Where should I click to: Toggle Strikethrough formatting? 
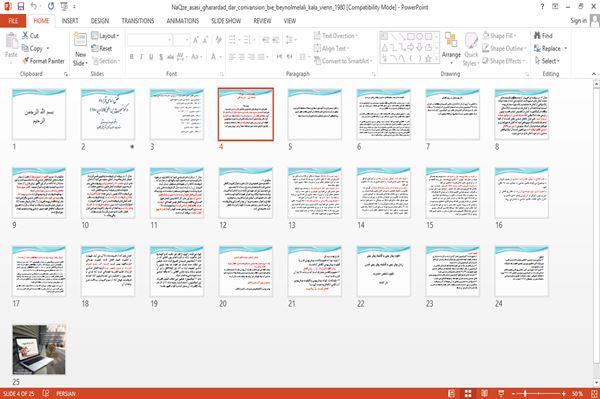[x=170, y=57]
